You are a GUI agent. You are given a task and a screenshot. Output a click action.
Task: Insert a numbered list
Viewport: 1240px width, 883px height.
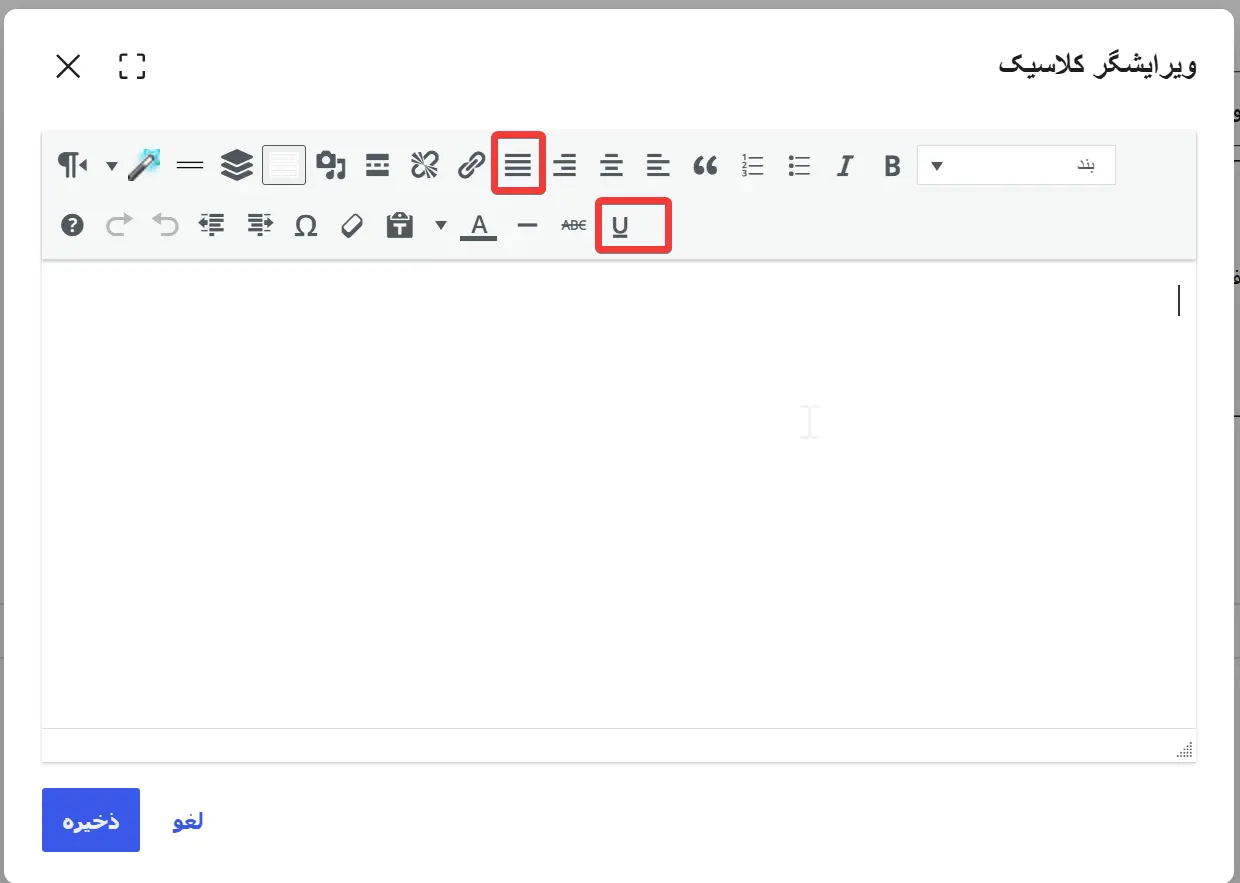tap(752, 166)
